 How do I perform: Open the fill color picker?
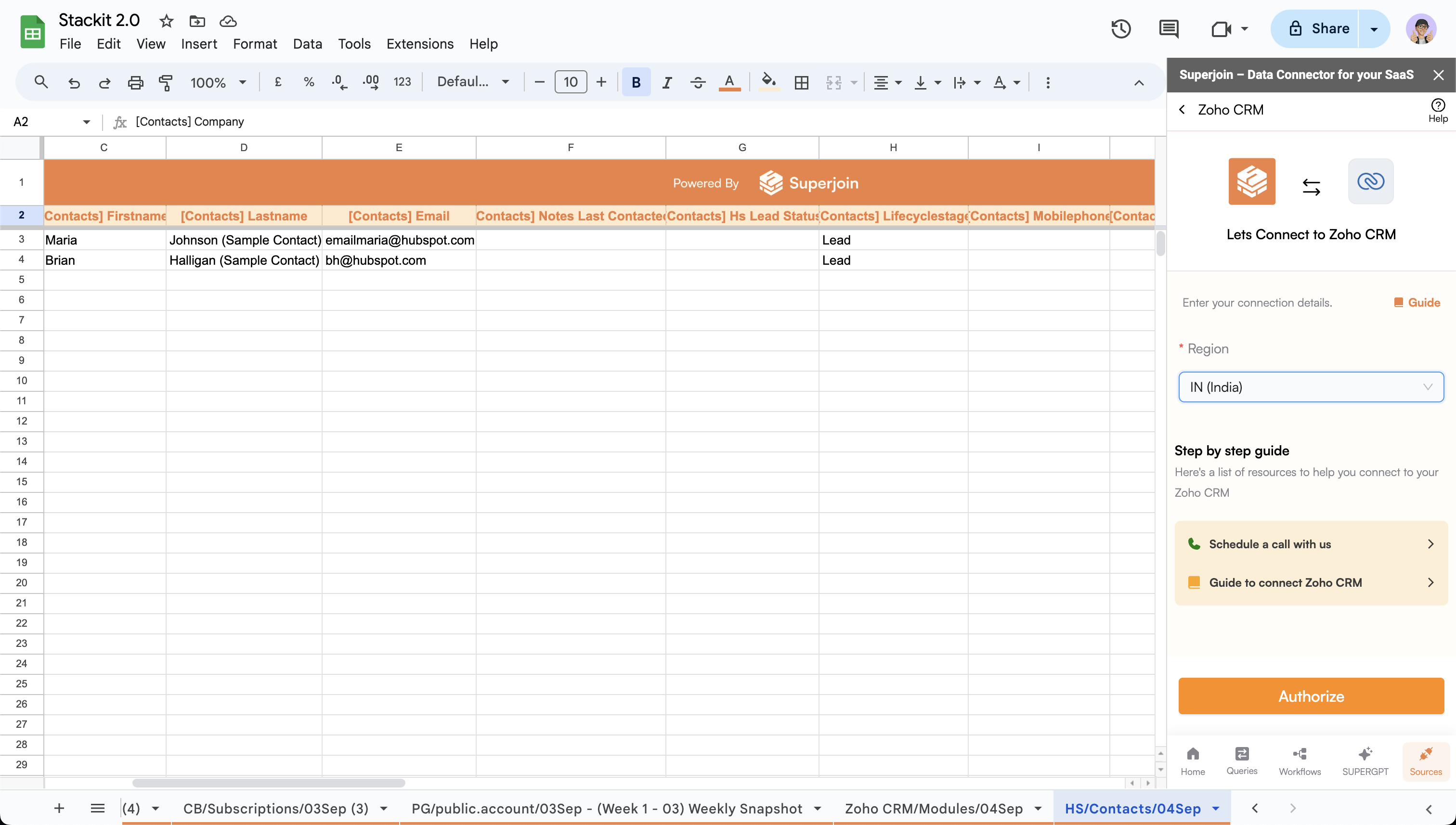click(768, 83)
